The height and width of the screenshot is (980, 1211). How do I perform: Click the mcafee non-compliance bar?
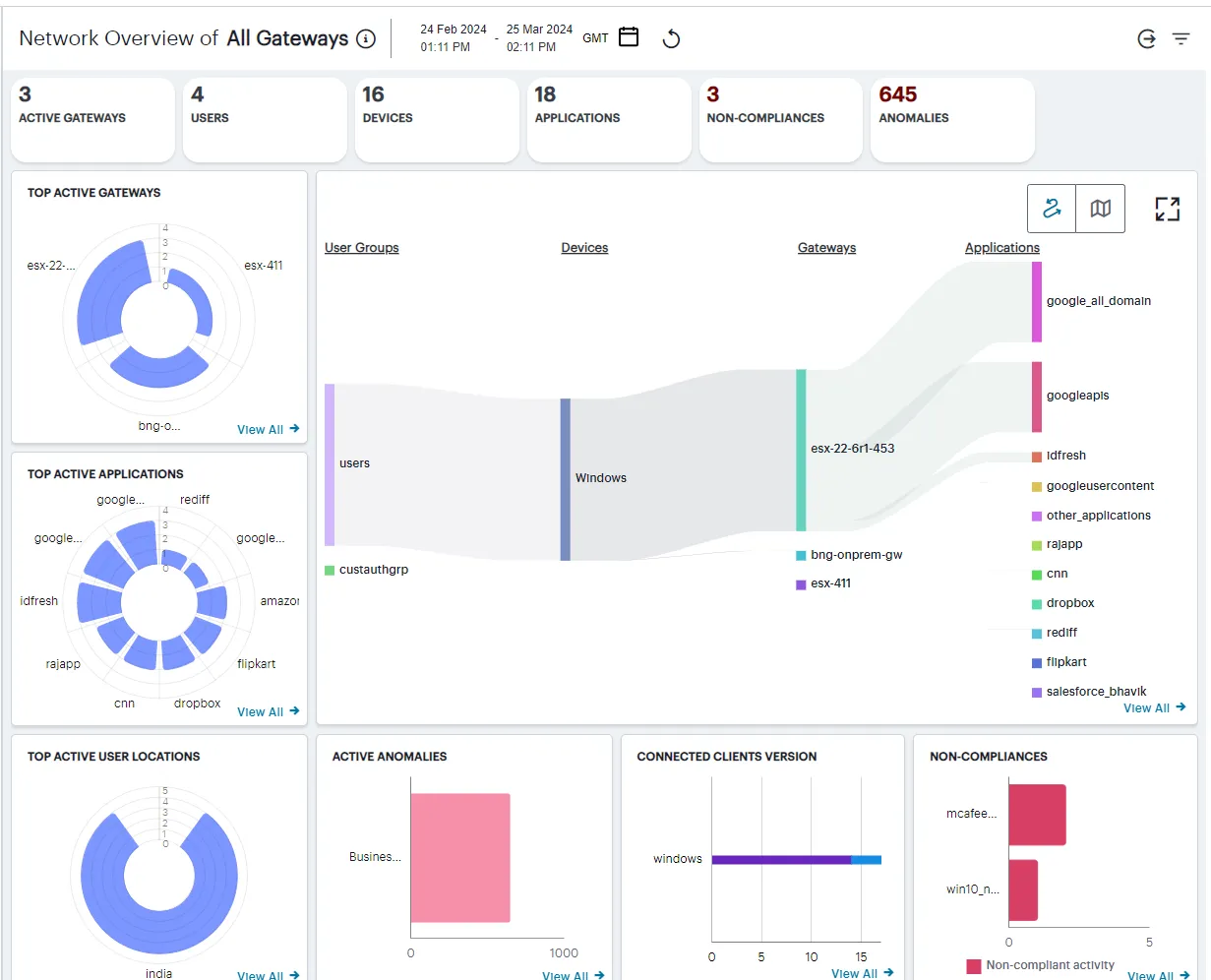tap(1037, 815)
